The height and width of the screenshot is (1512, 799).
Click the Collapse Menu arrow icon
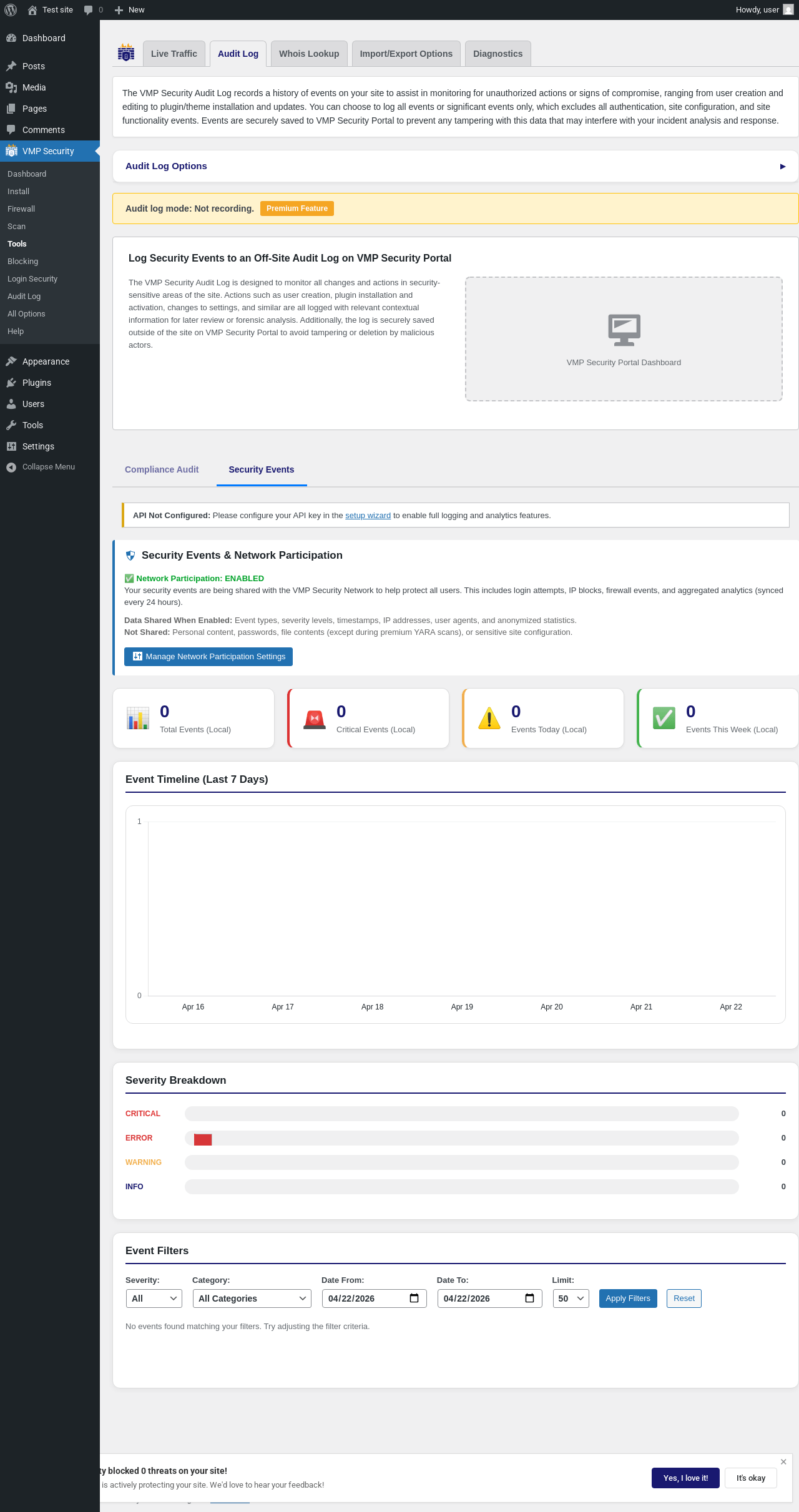tap(11, 467)
